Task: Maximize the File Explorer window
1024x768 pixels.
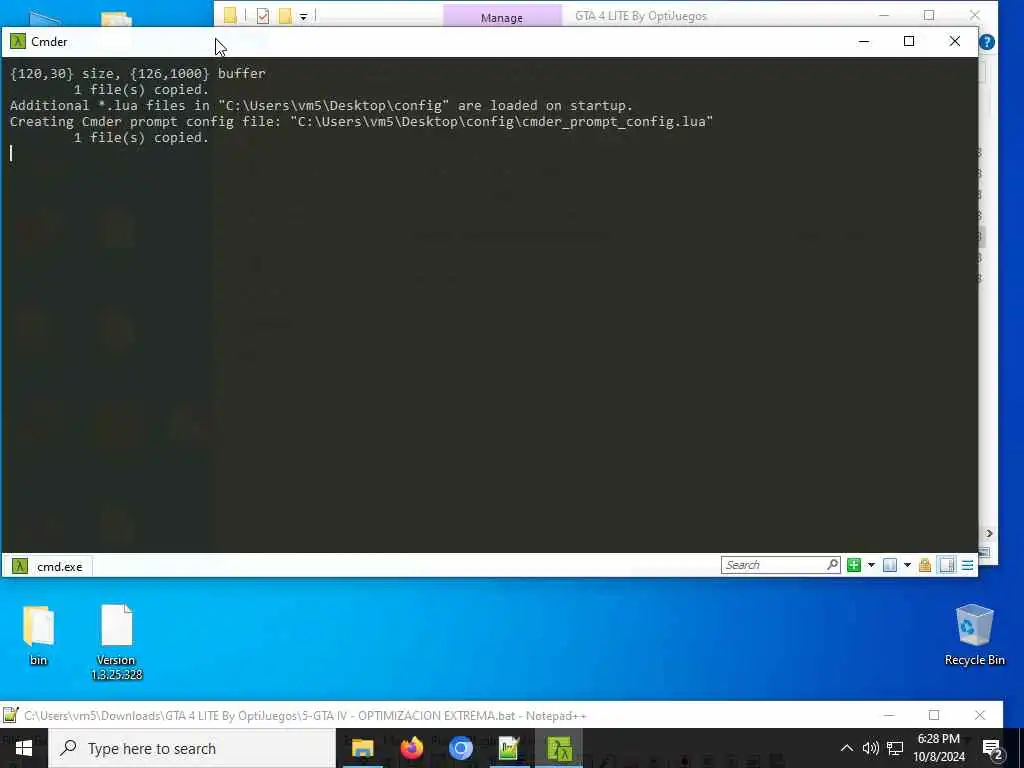Action: click(929, 15)
